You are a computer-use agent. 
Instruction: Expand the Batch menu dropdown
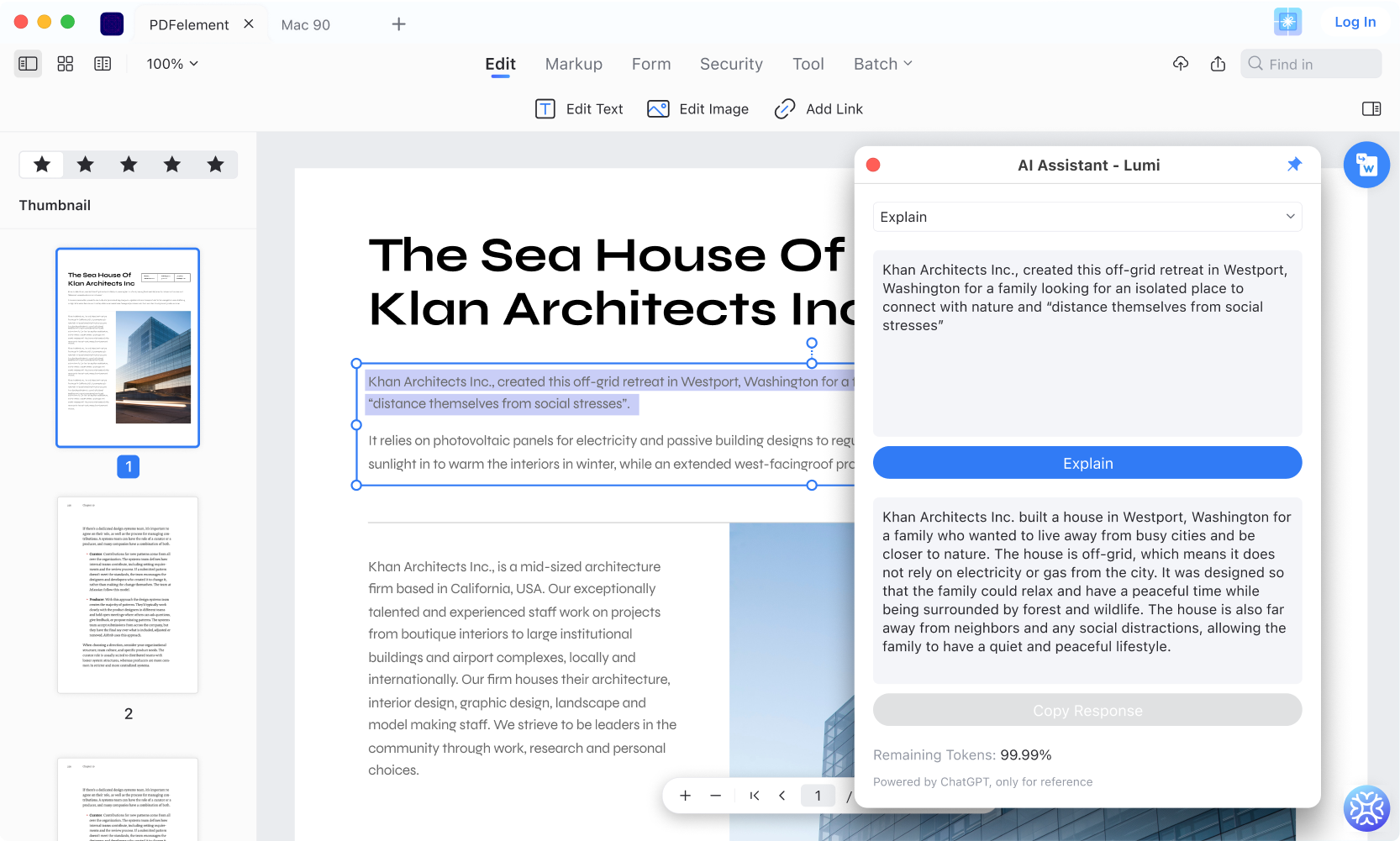click(882, 64)
